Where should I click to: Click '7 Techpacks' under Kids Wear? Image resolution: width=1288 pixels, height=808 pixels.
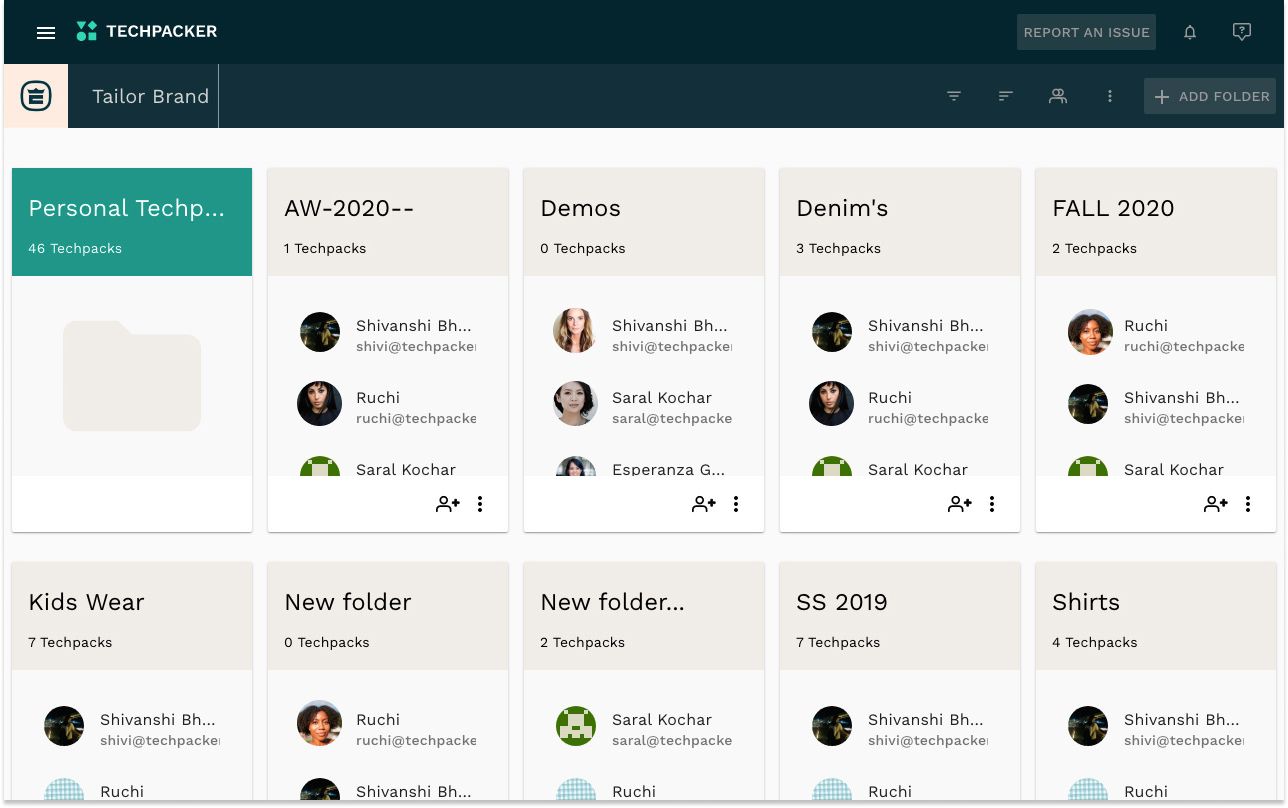click(x=70, y=642)
